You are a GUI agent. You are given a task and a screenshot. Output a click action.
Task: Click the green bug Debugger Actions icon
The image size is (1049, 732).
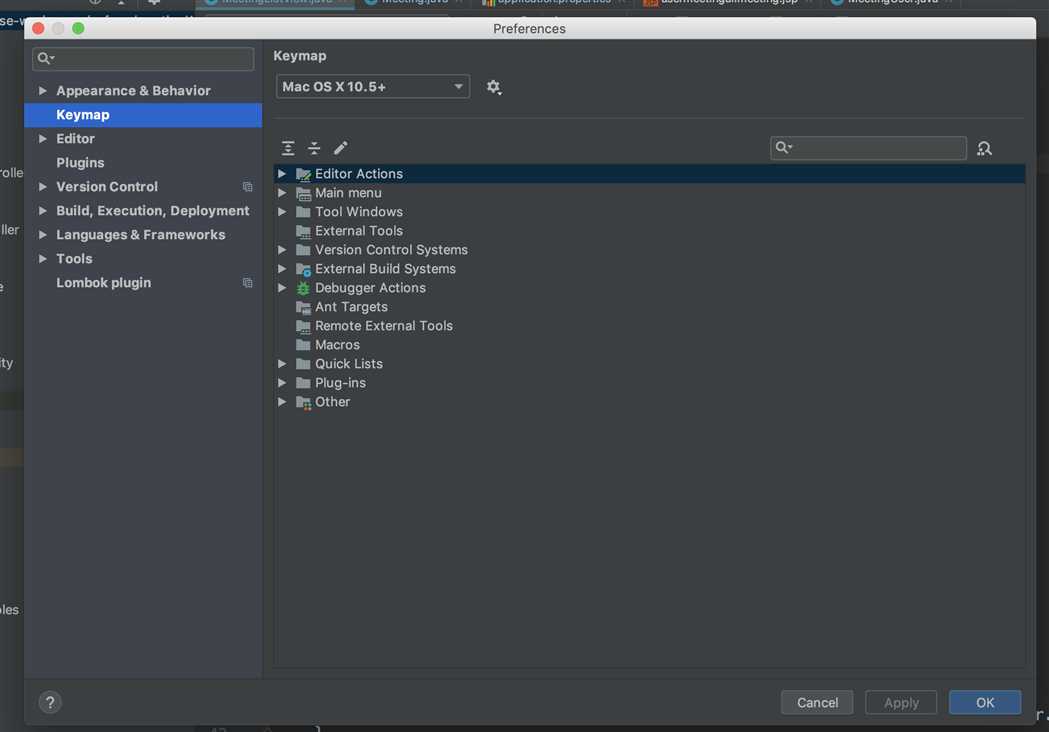(x=303, y=288)
